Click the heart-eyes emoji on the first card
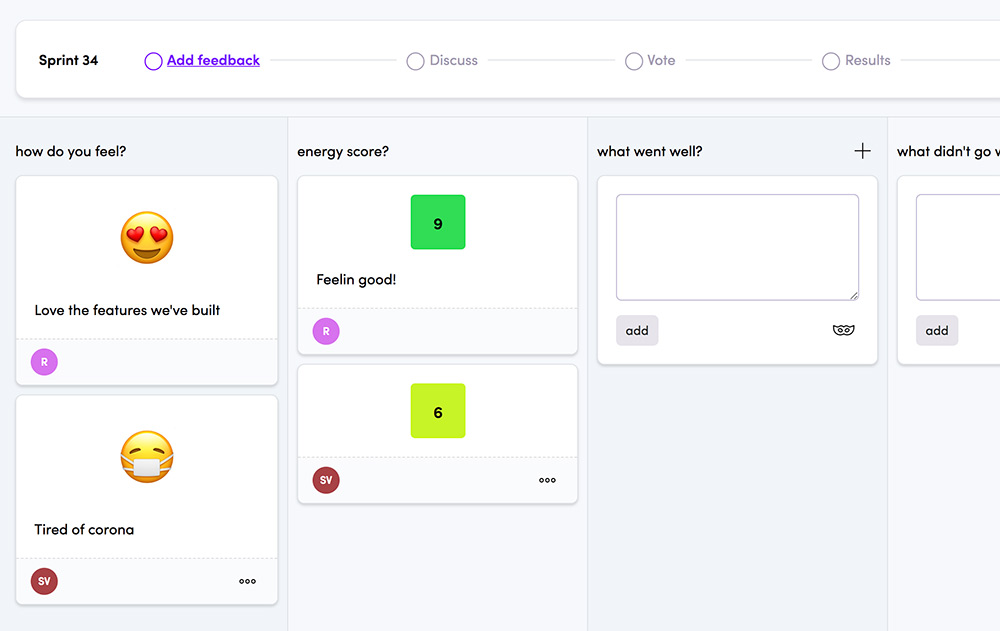 tap(147, 237)
